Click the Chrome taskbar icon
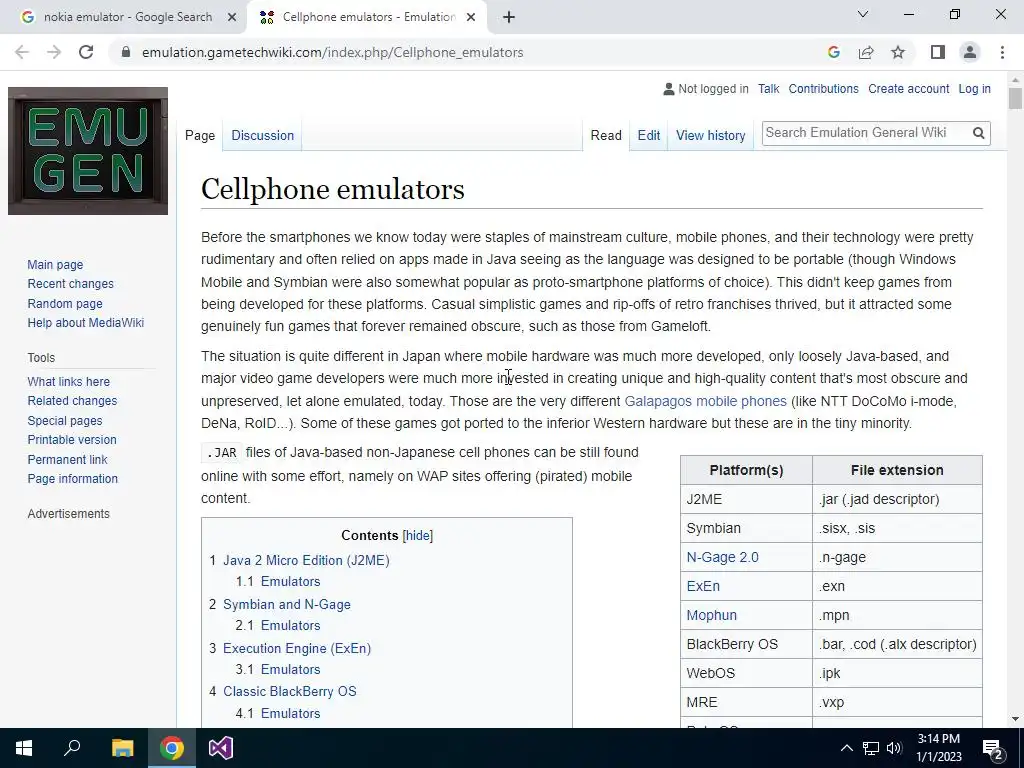1024x768 pixels. [172, 748]
